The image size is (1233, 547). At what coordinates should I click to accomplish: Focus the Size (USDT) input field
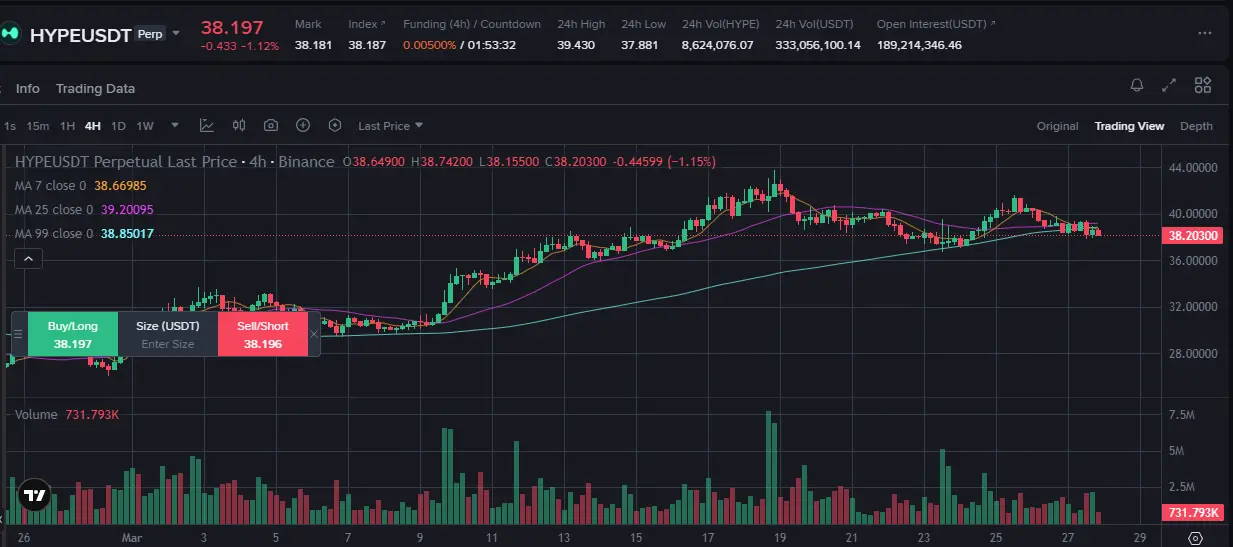(168, 344)
